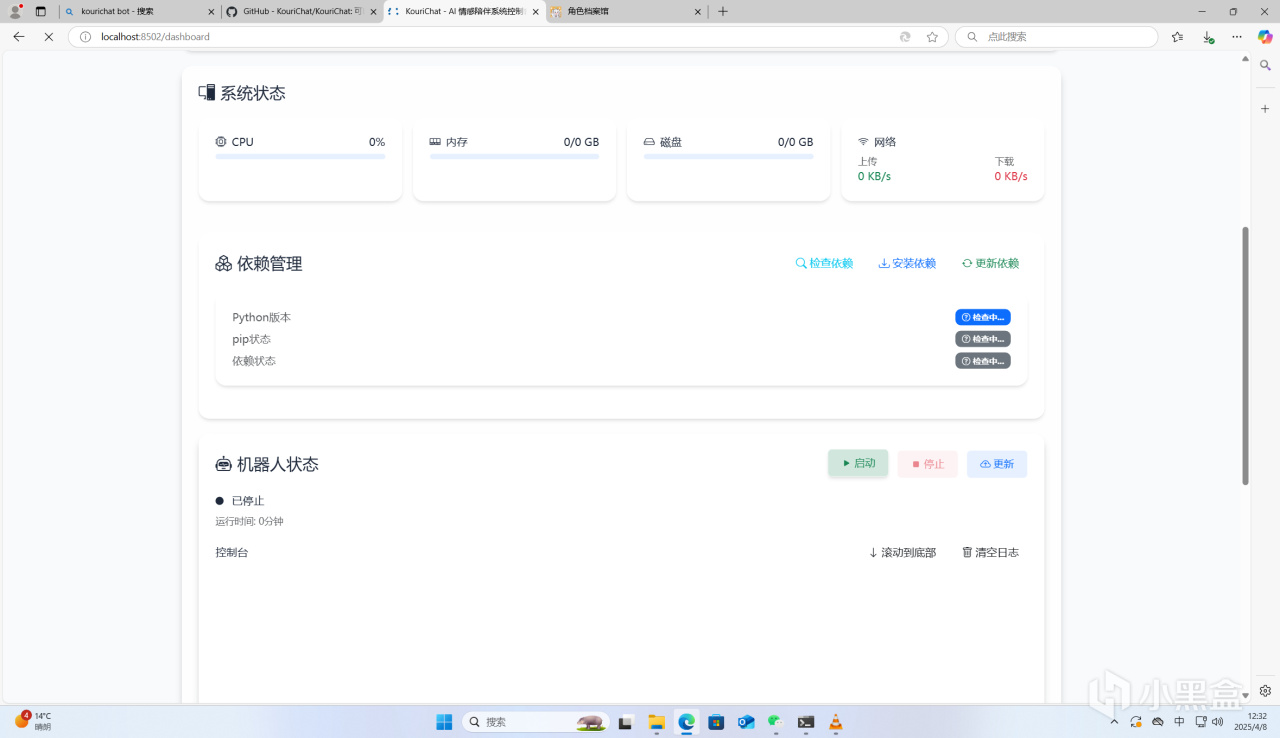Screen dimensions: 1280x738
Task: Click the pip状态 检查中 status badge
Action: click(x=983, y=339)
